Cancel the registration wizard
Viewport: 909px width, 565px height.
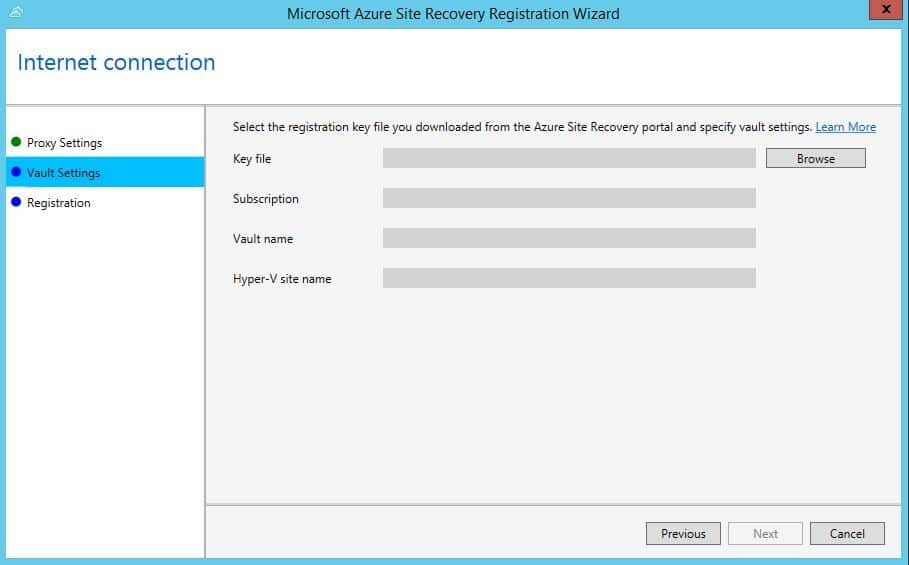coord(846,534)
